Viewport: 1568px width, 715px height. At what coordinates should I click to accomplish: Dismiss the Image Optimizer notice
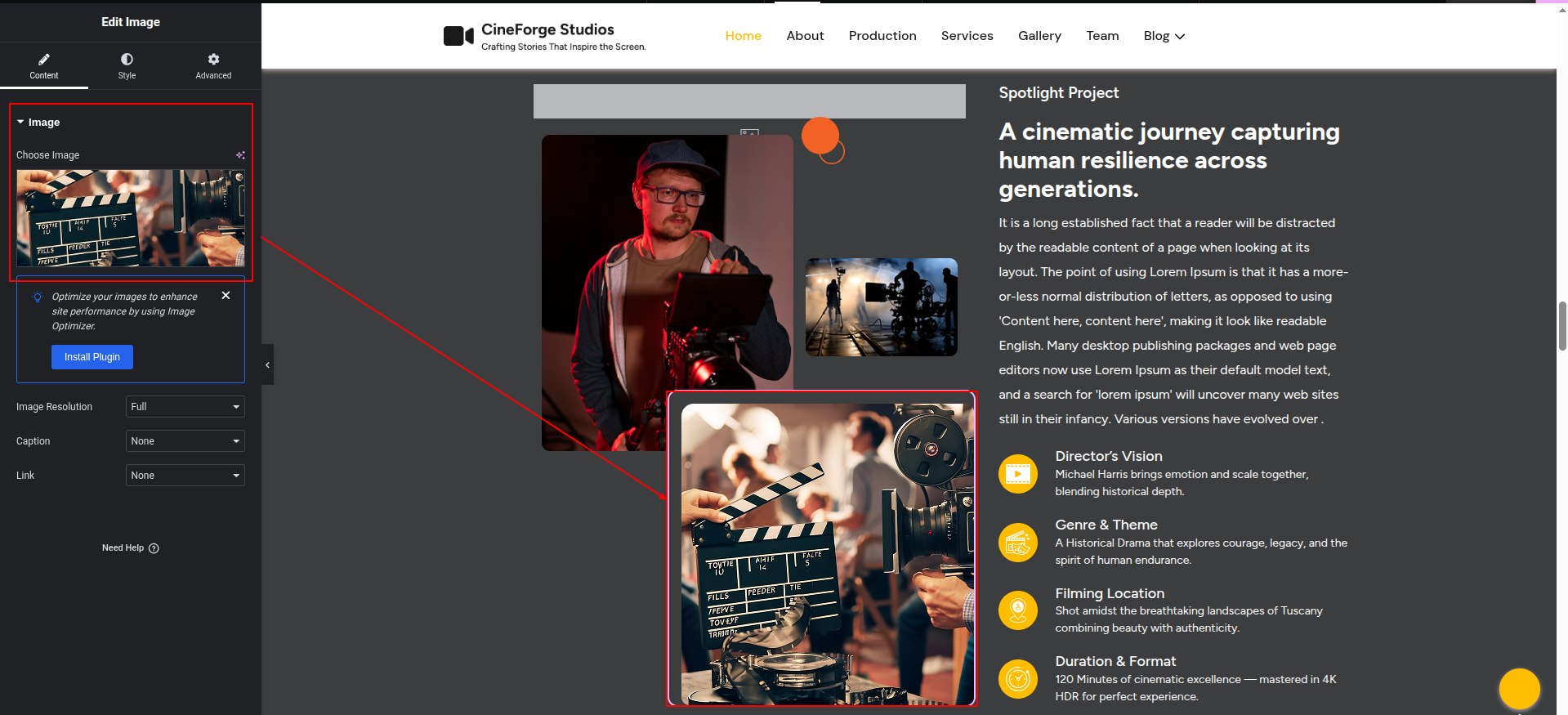[226, 296]
